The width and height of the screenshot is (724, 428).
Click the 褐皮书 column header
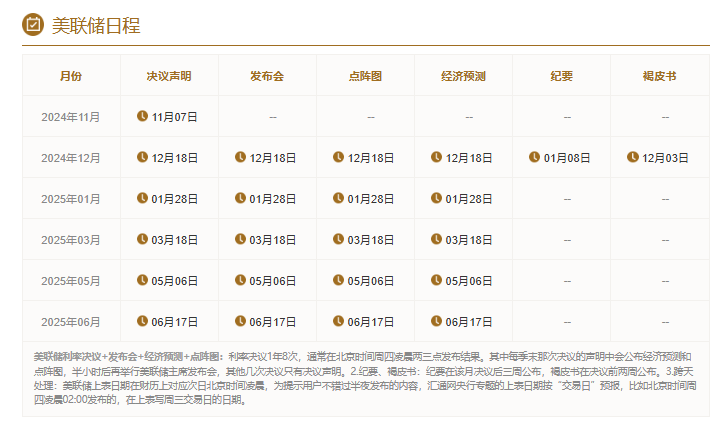(x=659, y=76)
